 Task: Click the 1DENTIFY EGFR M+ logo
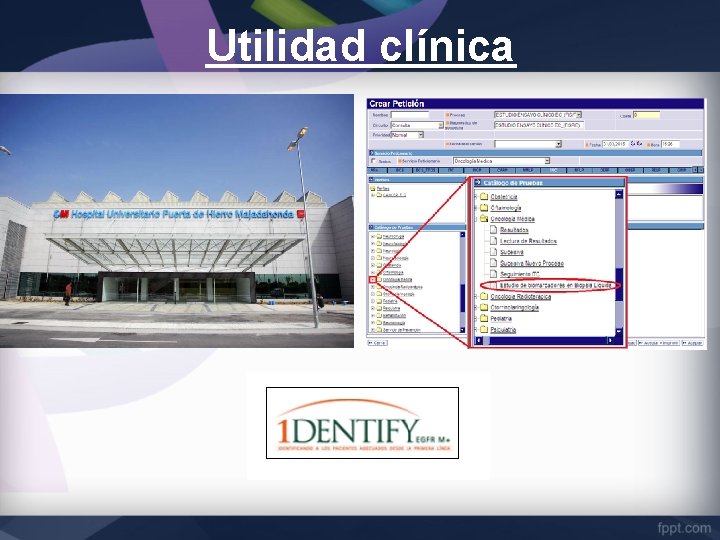pos(363,423)
